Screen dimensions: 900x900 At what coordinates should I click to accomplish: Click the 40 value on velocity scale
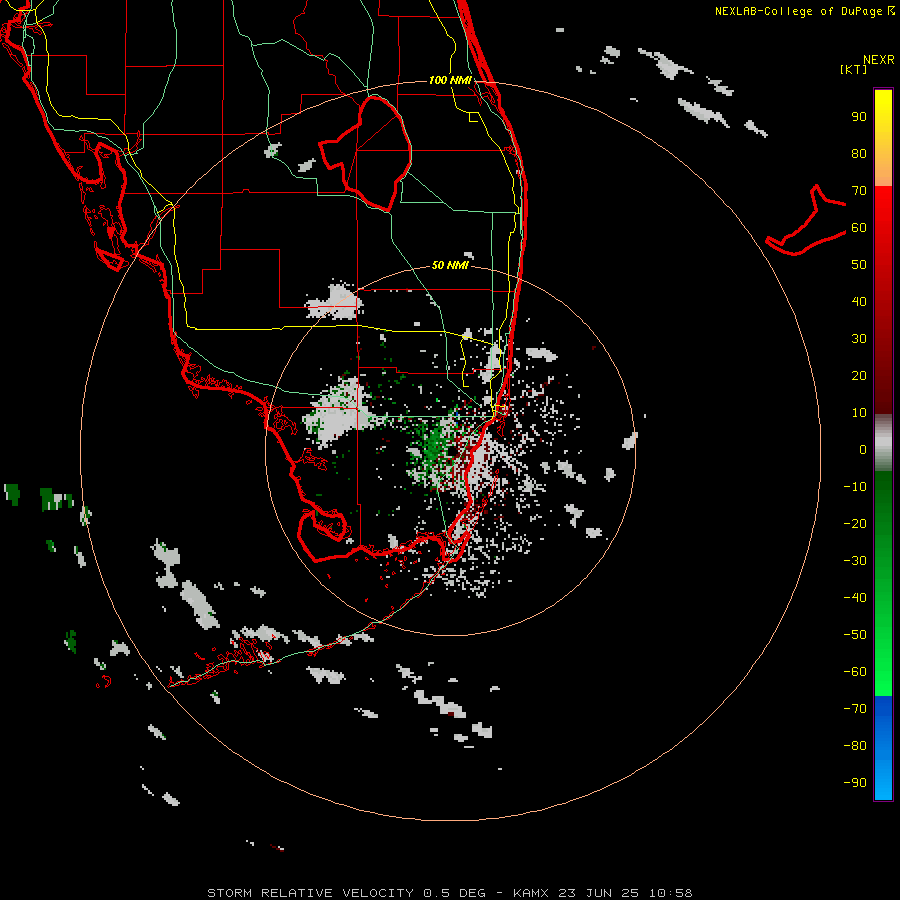coord(859,302)
